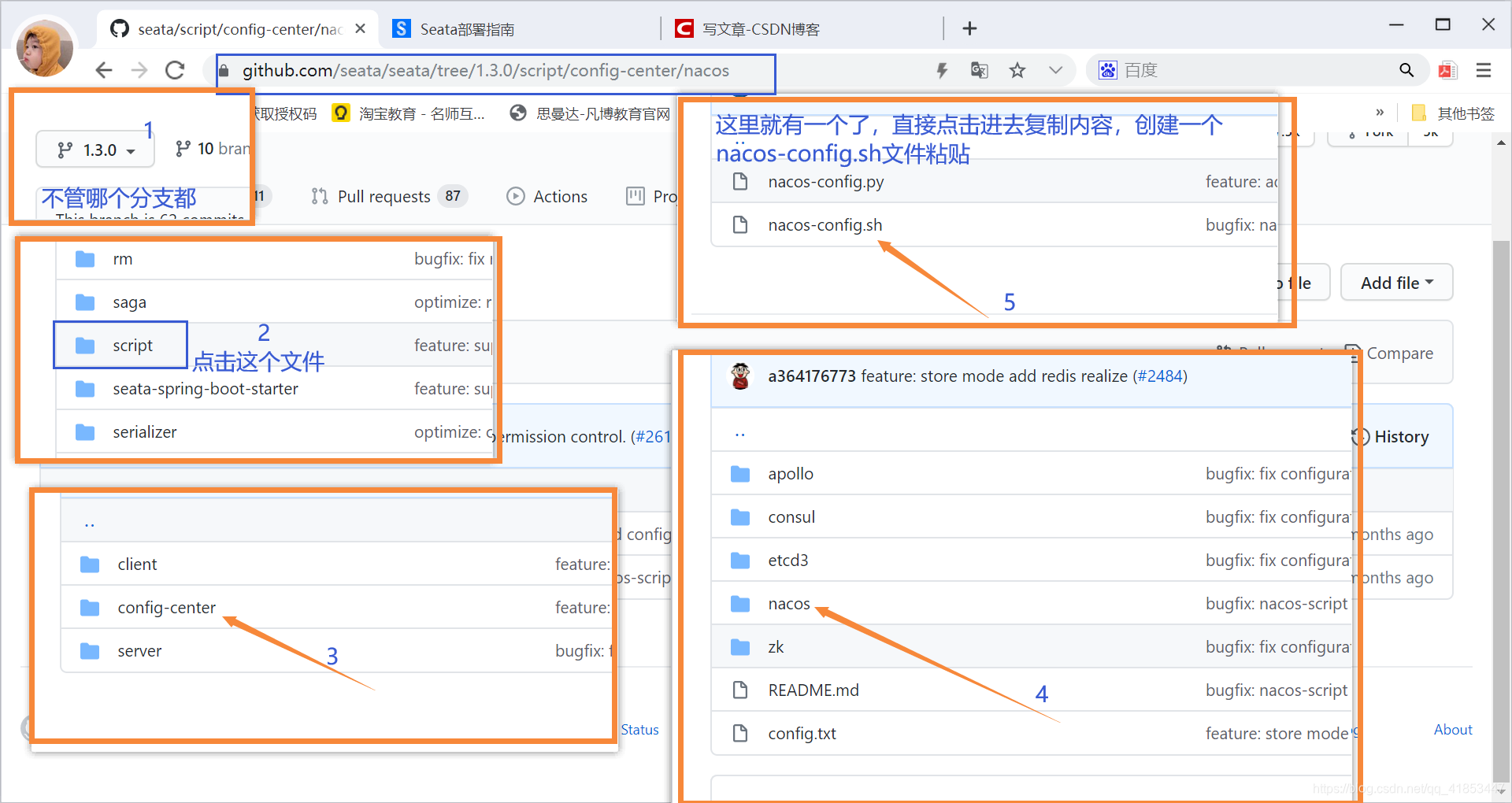Click the About footer link

[x=1453, y=730]
